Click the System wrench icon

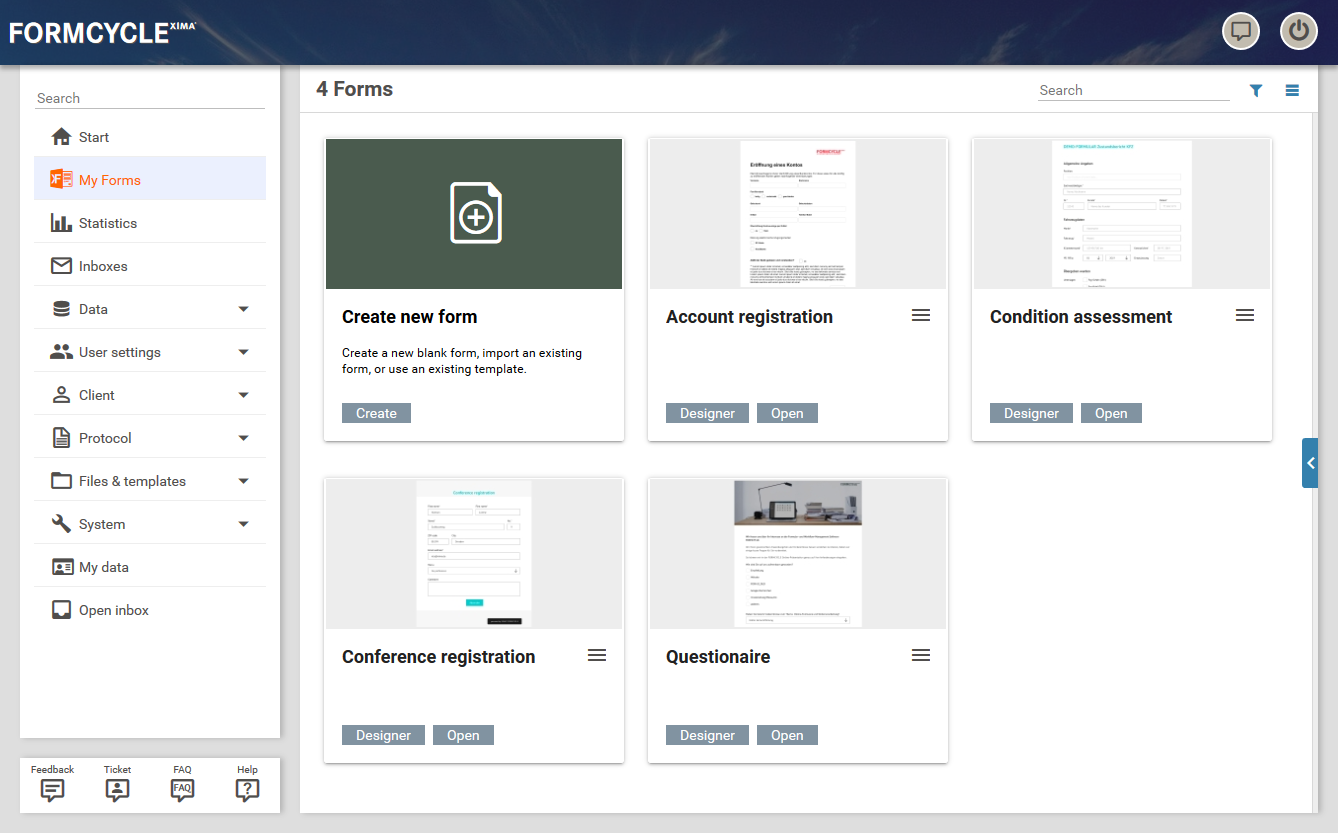(x=62, y=524)
